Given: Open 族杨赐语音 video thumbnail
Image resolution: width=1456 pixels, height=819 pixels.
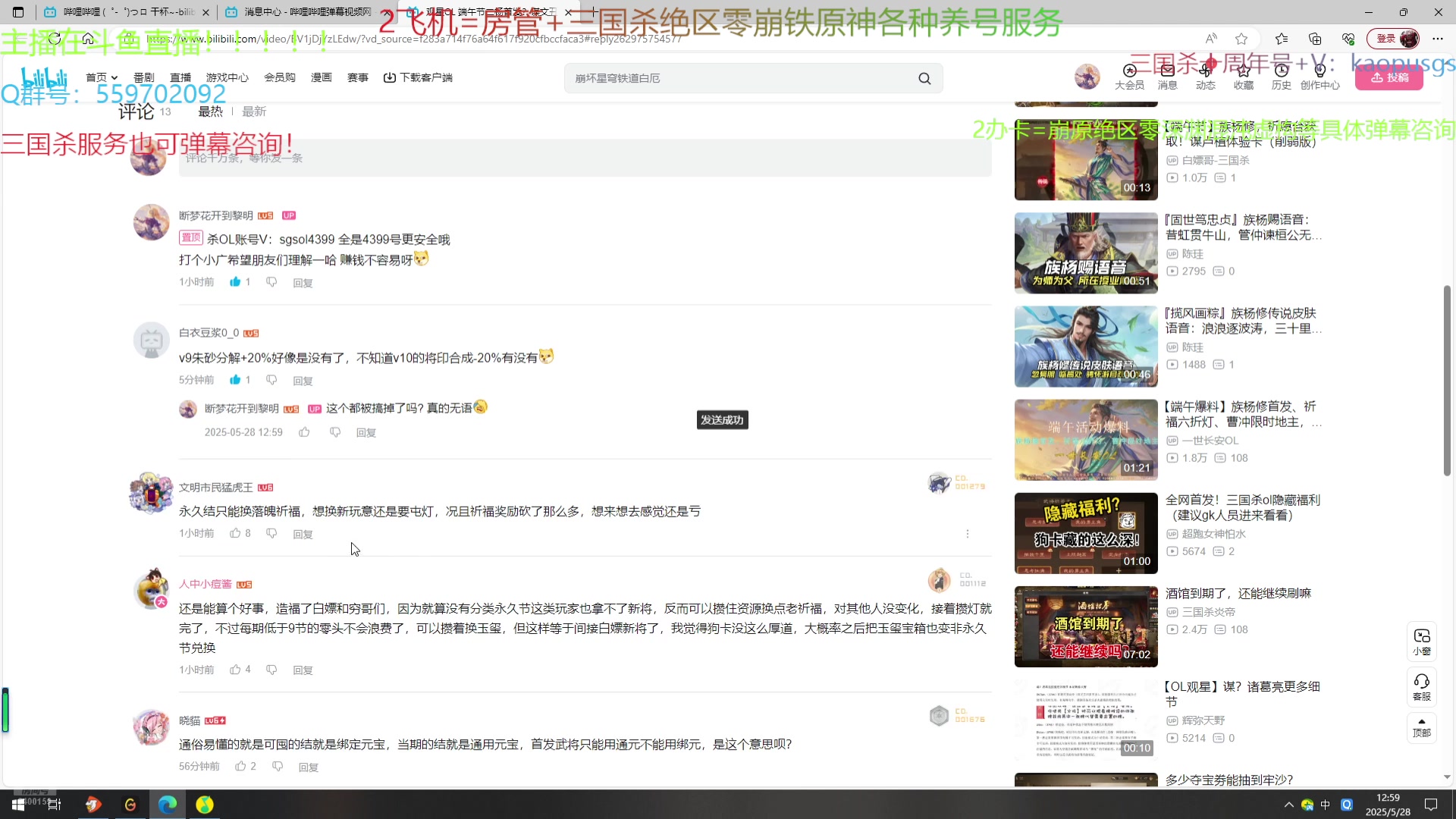Looking at the screenshot, I should 1086,253.
